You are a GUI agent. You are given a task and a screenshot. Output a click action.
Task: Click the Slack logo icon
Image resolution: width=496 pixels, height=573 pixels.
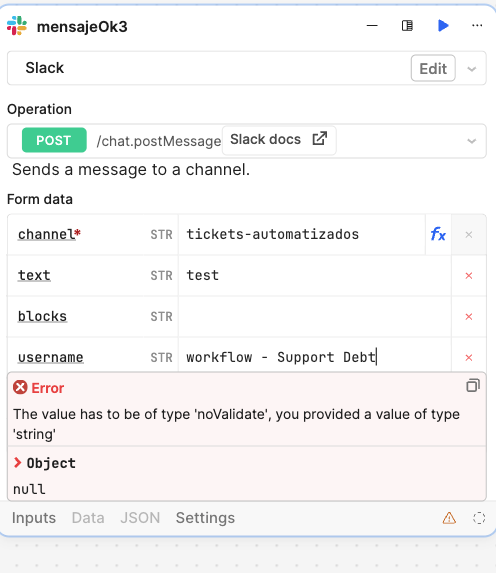(17, 26)
